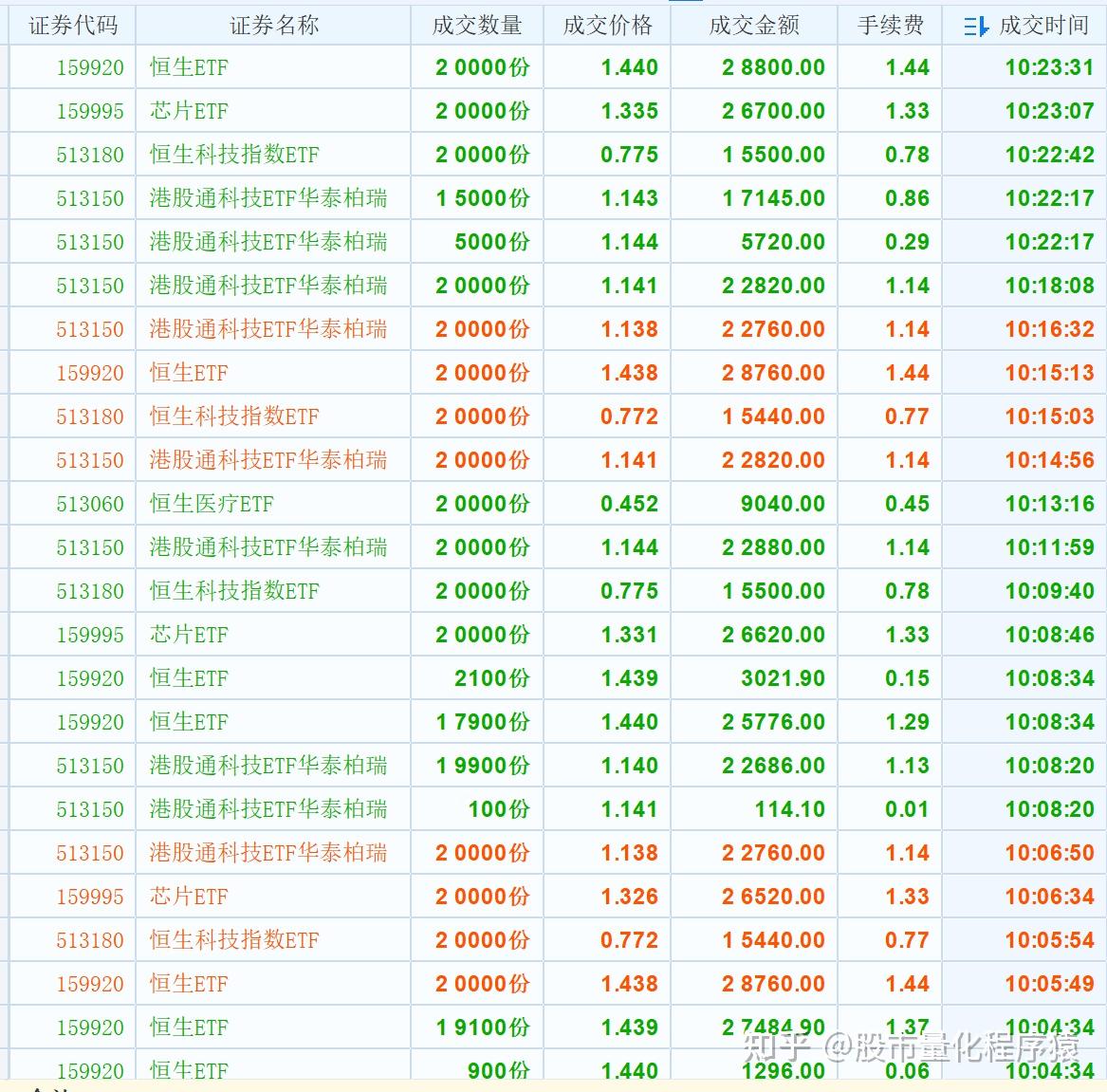Screen dimensions: 1107x1092
Task: Select amount 2 8800.00
Action: 773,67
